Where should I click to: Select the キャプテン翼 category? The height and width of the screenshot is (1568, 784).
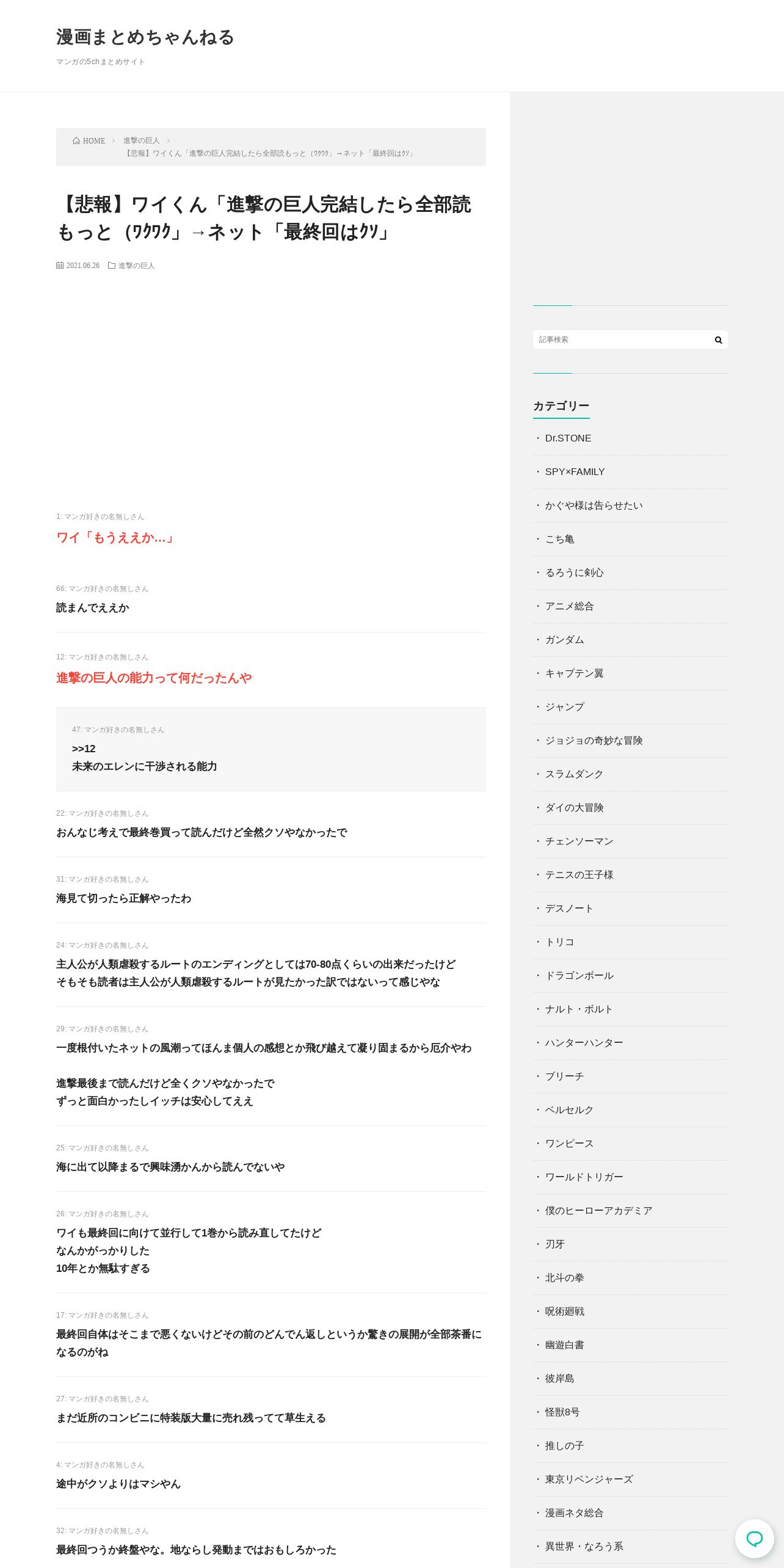(574, 673)
